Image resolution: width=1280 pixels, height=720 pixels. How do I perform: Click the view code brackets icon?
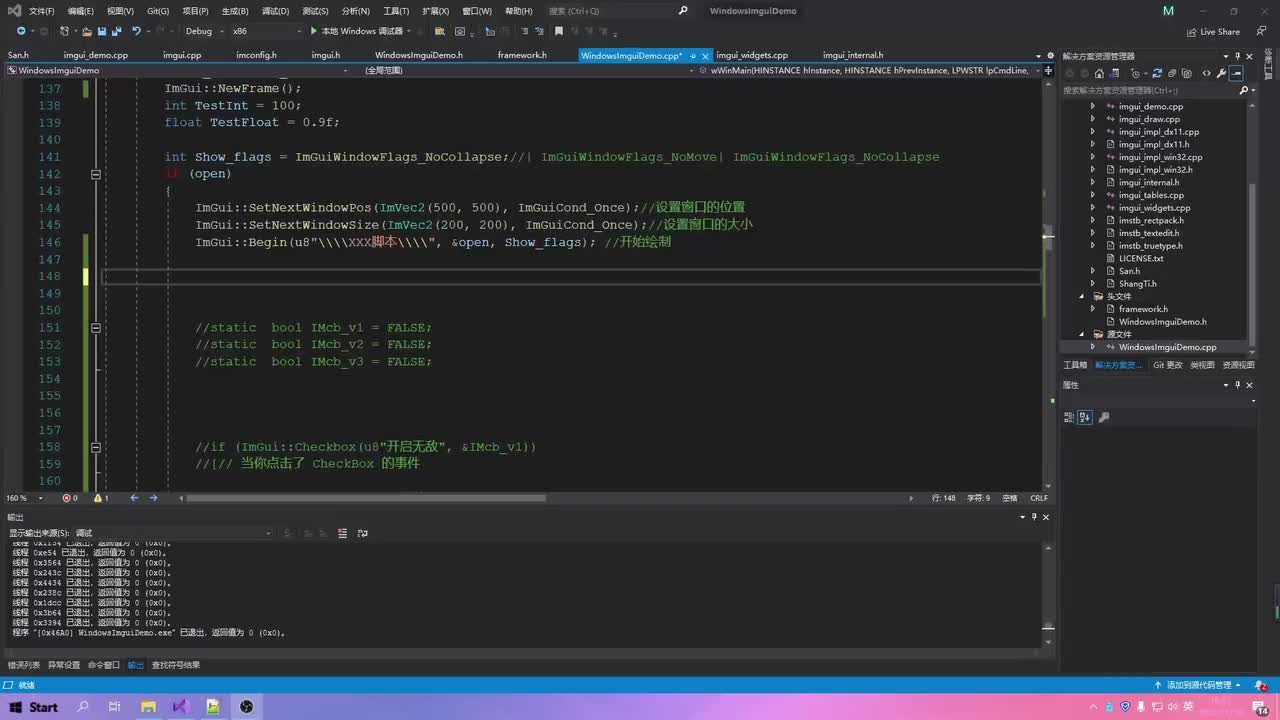pos(1207,73)
